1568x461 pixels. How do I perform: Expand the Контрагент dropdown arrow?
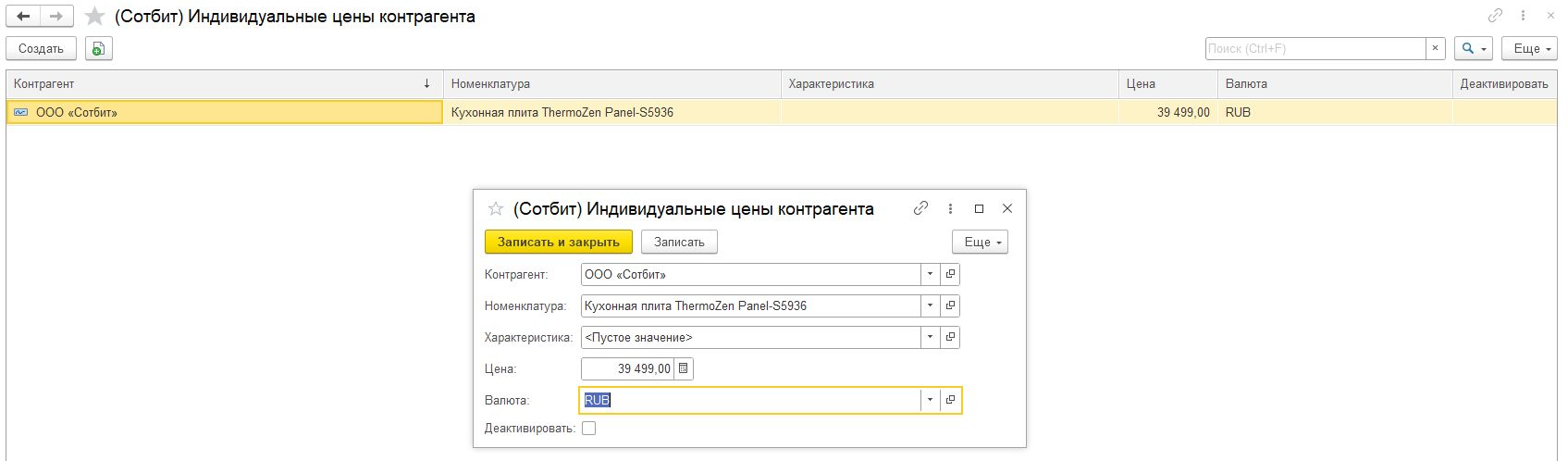click(x=930, y=274)
